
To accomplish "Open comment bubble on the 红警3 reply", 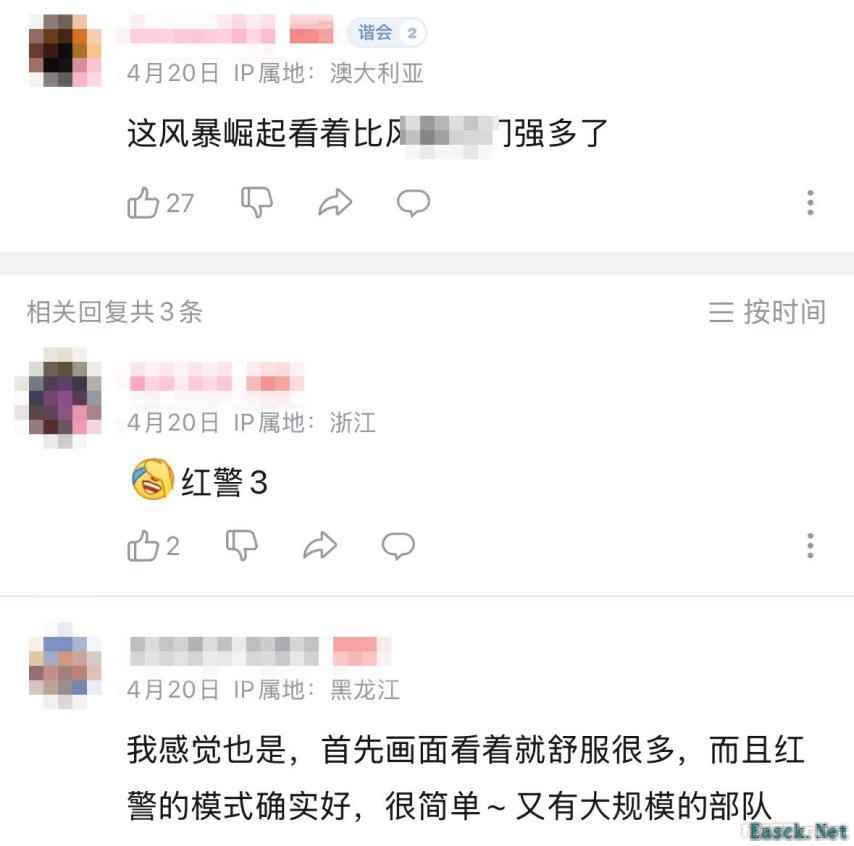I will pos(398,546).
